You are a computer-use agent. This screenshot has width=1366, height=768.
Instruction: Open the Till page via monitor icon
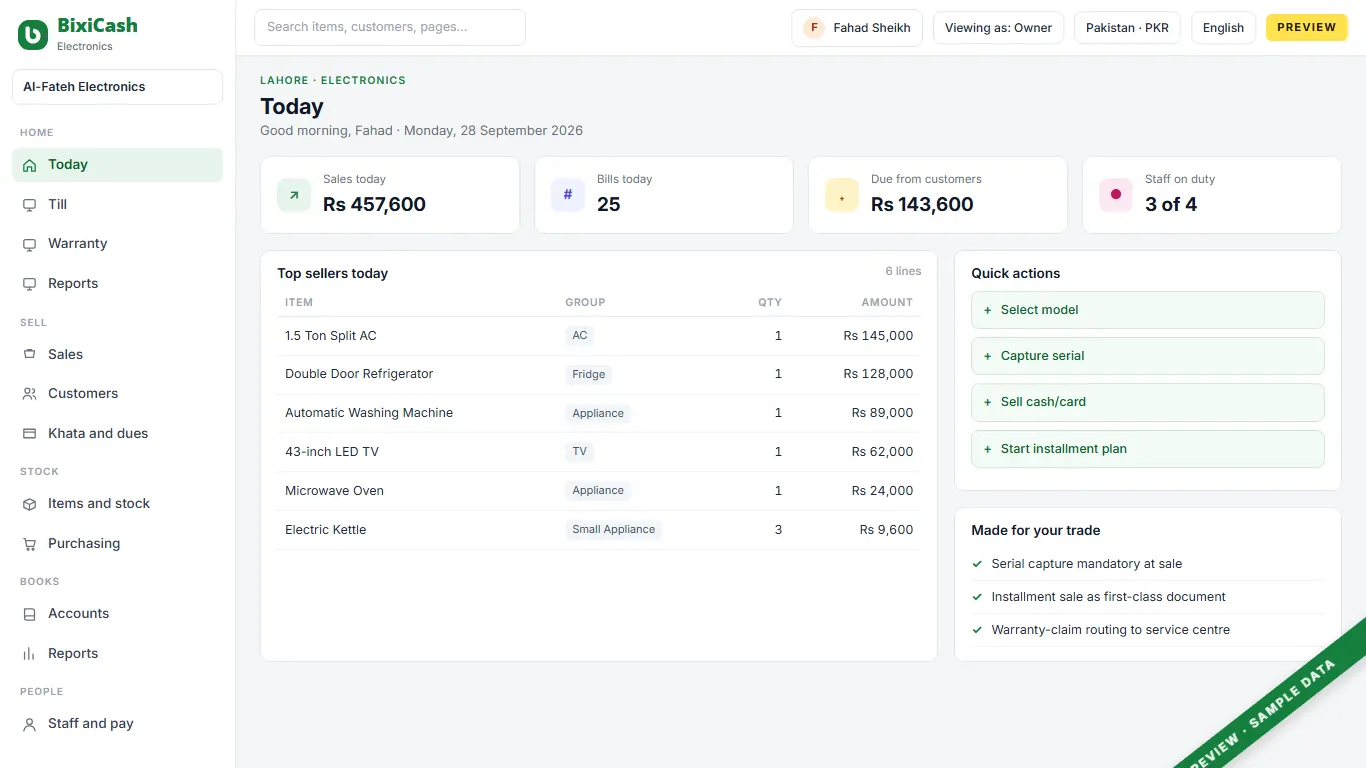[x=29, y=204]
